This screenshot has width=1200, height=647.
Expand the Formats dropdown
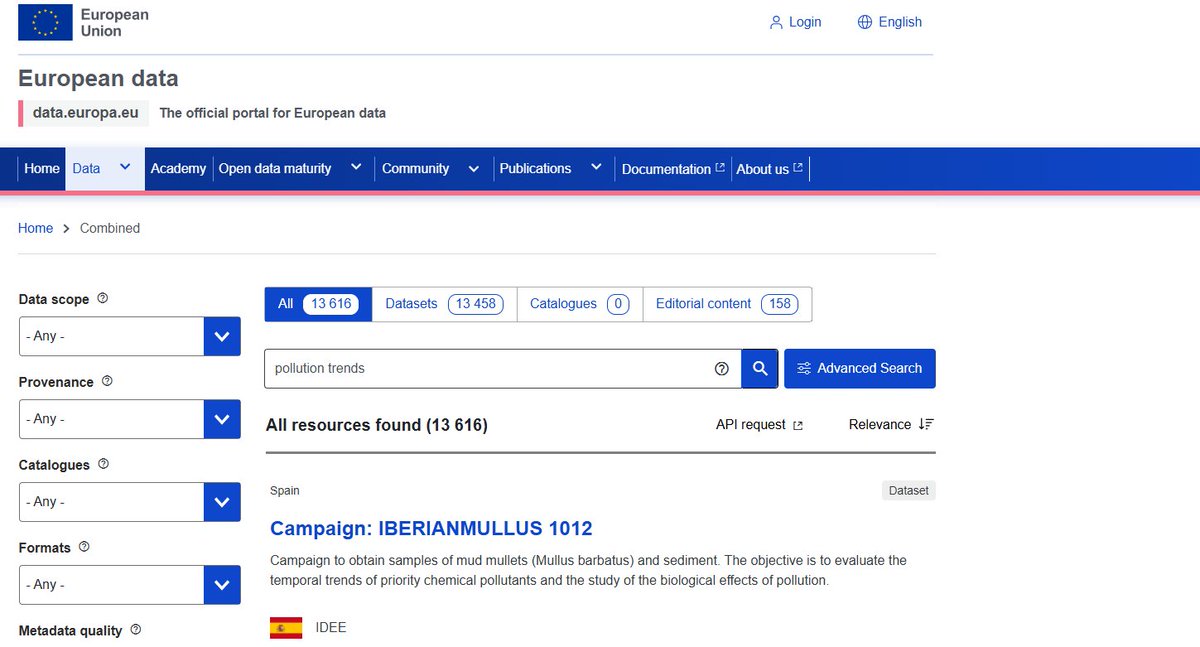(x=221, y=584)
